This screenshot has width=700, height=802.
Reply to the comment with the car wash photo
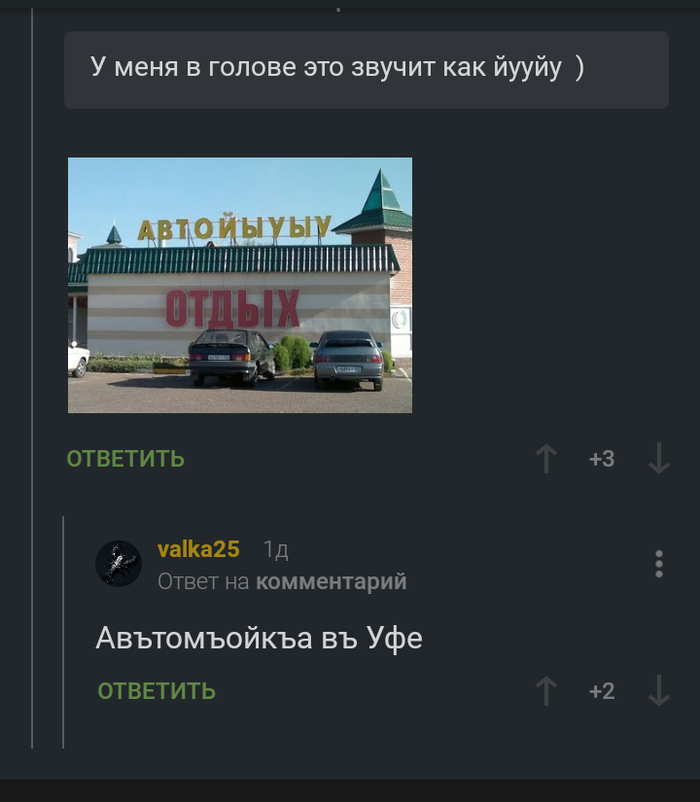[x=126, y=459]
